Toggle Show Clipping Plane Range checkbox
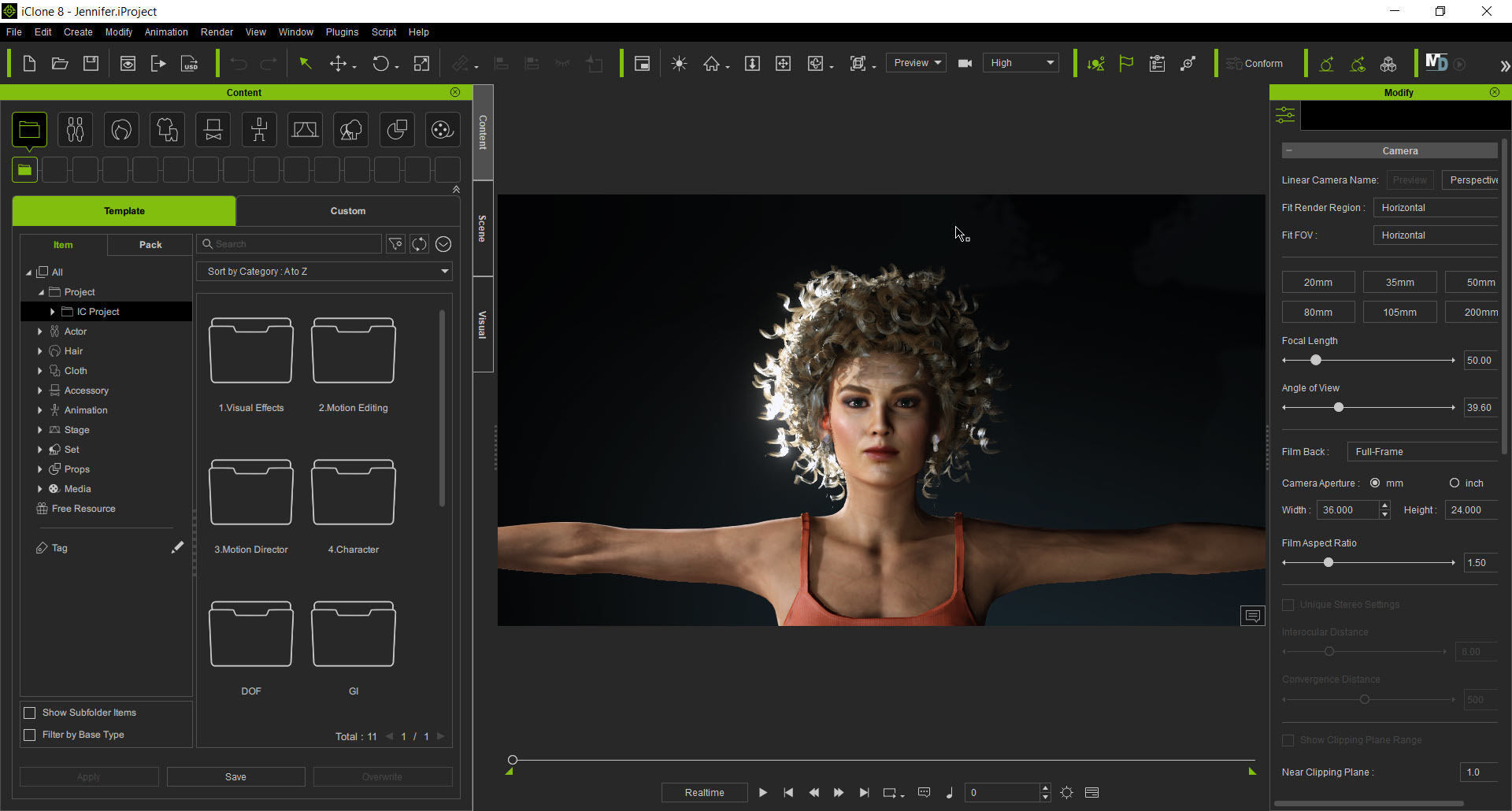Screen dimensions: 1512x811 (x=1288, y=740)
